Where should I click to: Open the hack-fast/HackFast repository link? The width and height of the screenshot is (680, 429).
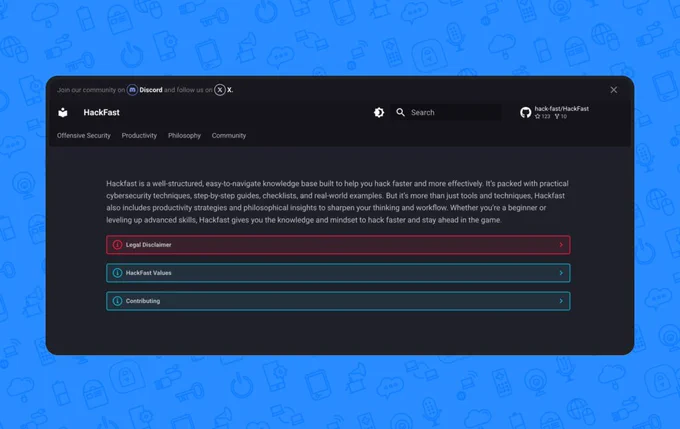point(562,108)
